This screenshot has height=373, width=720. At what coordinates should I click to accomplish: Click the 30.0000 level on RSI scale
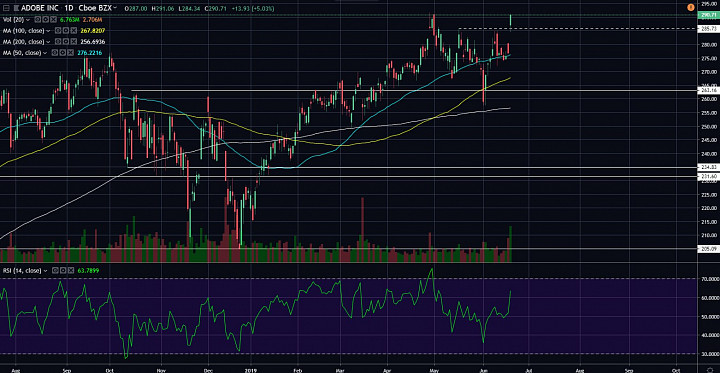coord(709,353)
